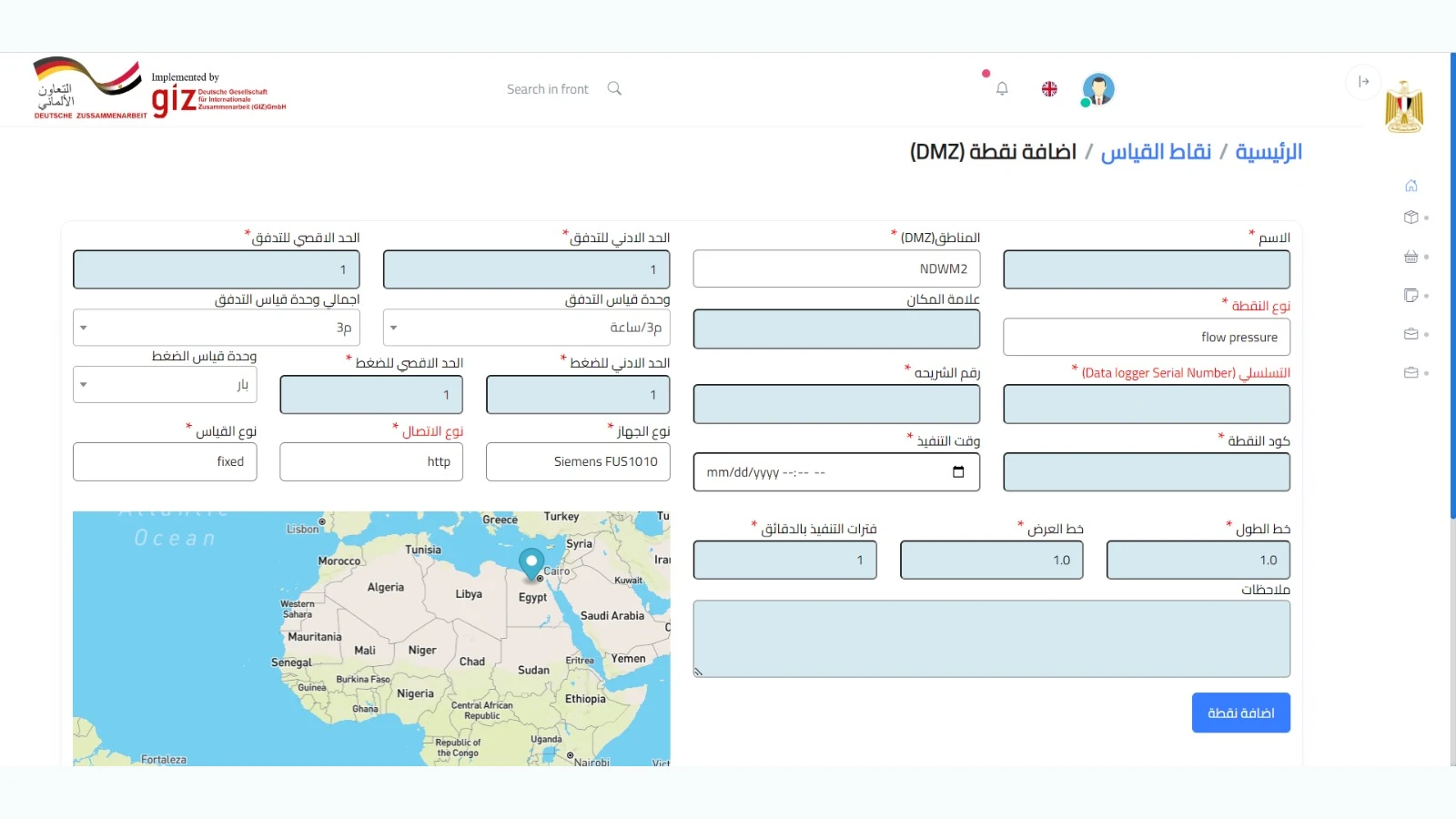Click Sudan label on the map
Viewport: 1456px width, 819px height.
(534, 671)
